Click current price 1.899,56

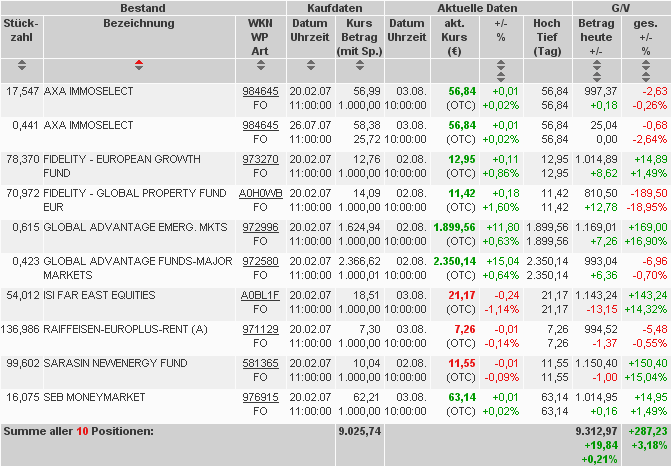[454, 227]
